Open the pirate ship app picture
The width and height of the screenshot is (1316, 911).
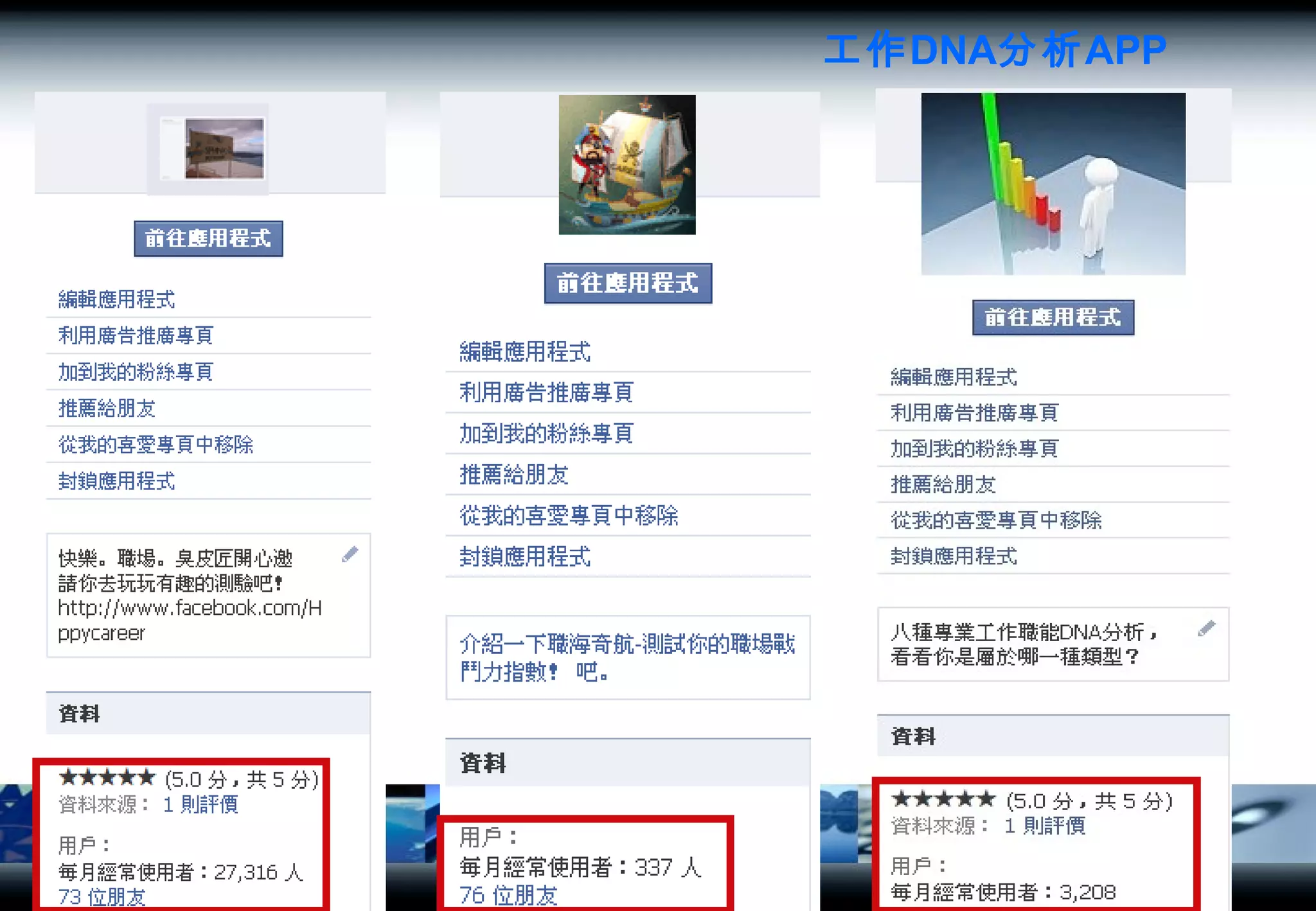tap(627, 164)
